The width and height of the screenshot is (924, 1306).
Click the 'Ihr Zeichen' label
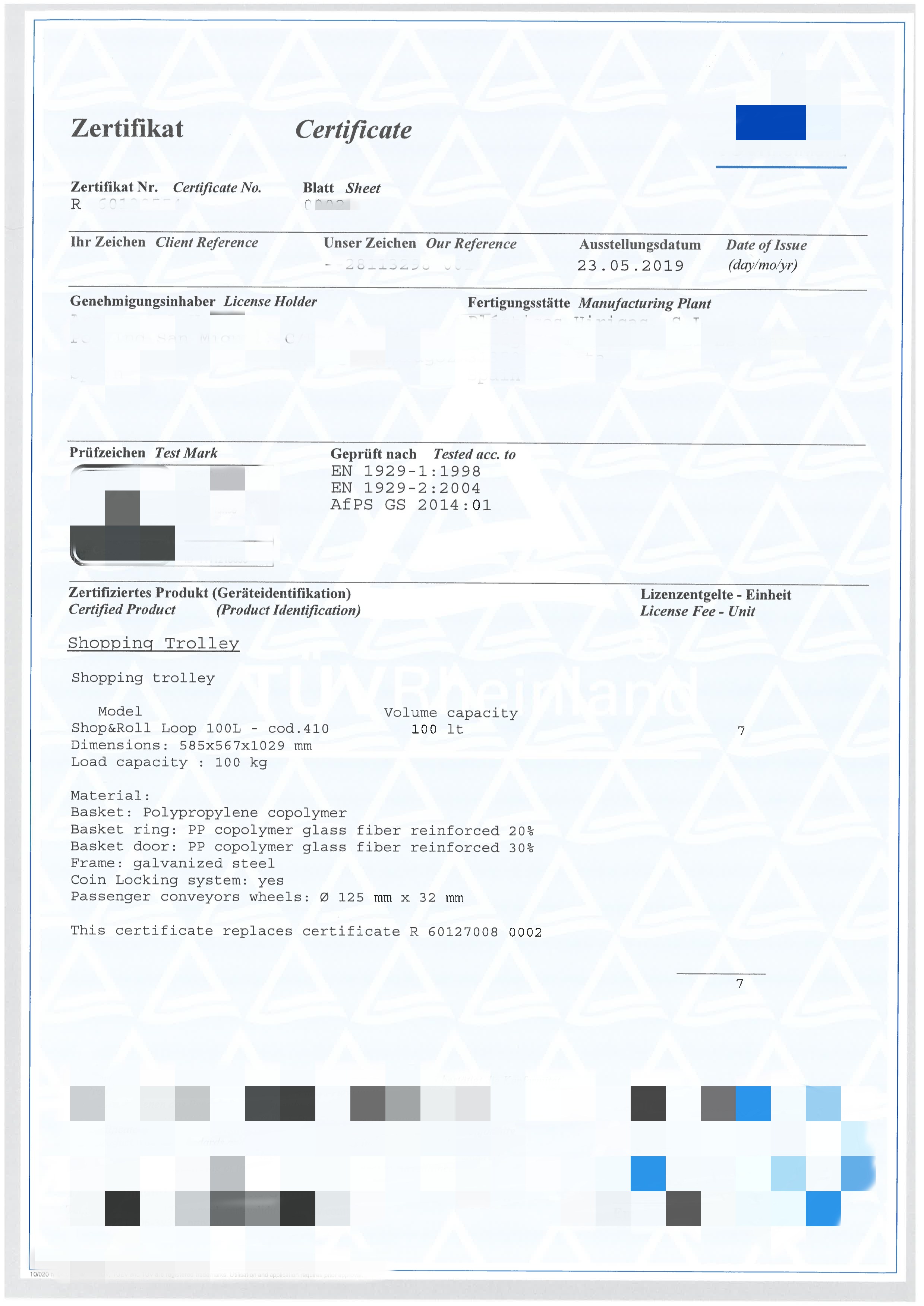108,242
